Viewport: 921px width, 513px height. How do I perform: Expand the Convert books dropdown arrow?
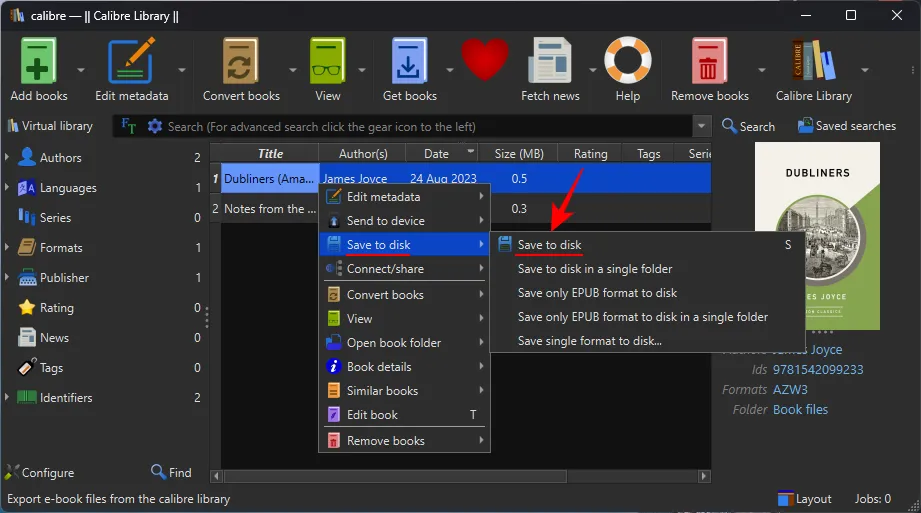click(x=293, y=70)
